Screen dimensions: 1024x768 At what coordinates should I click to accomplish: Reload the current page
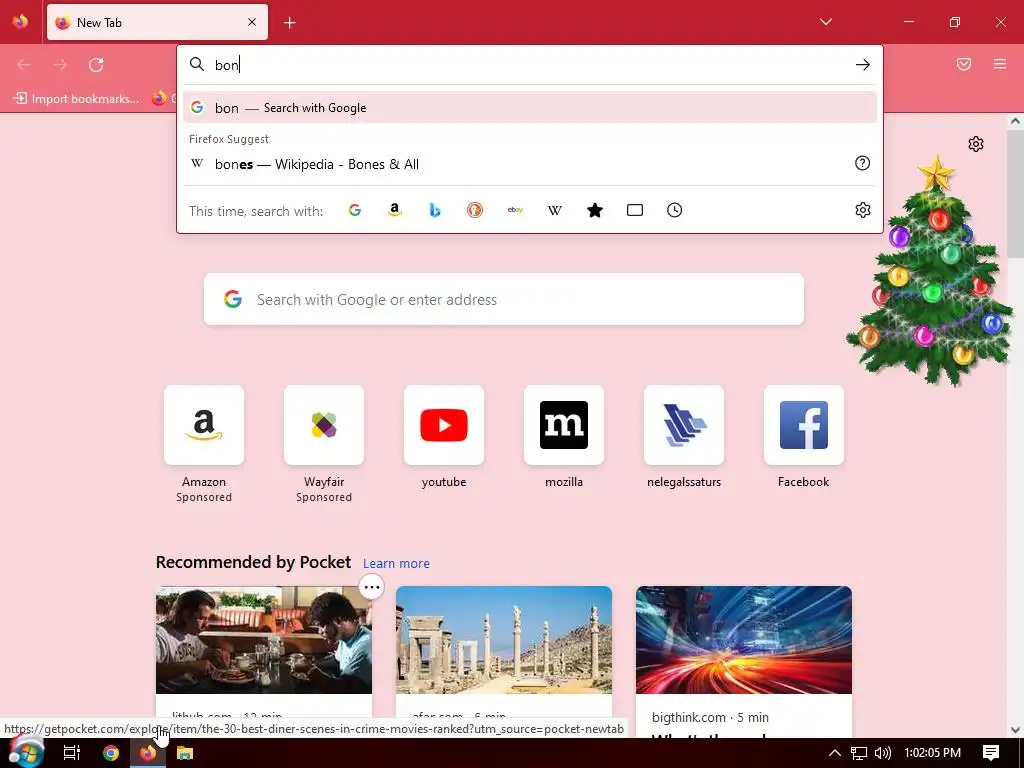tap(96, 64)
